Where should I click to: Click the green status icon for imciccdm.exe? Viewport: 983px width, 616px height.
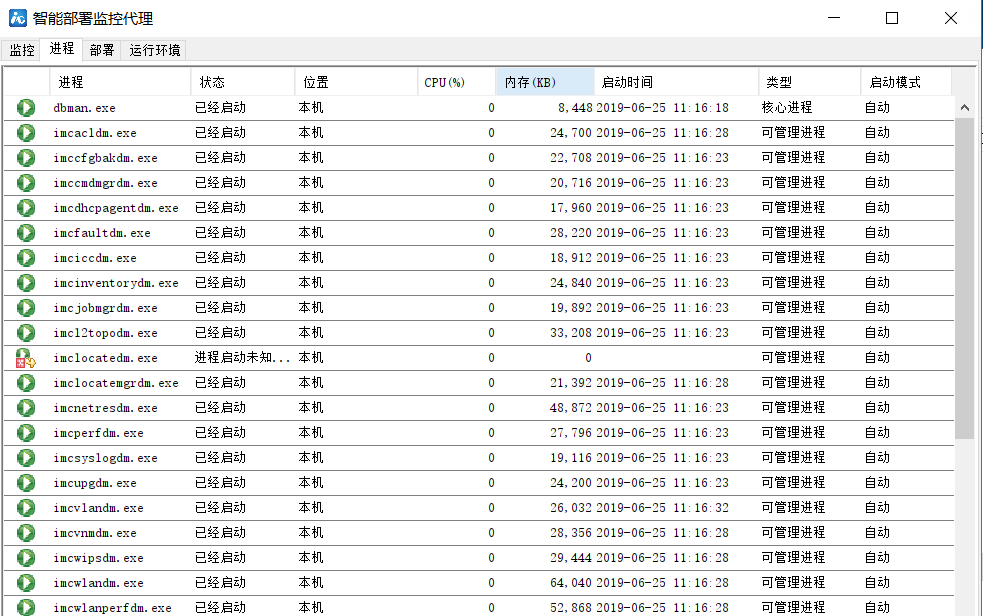click(x=26, y=258)
